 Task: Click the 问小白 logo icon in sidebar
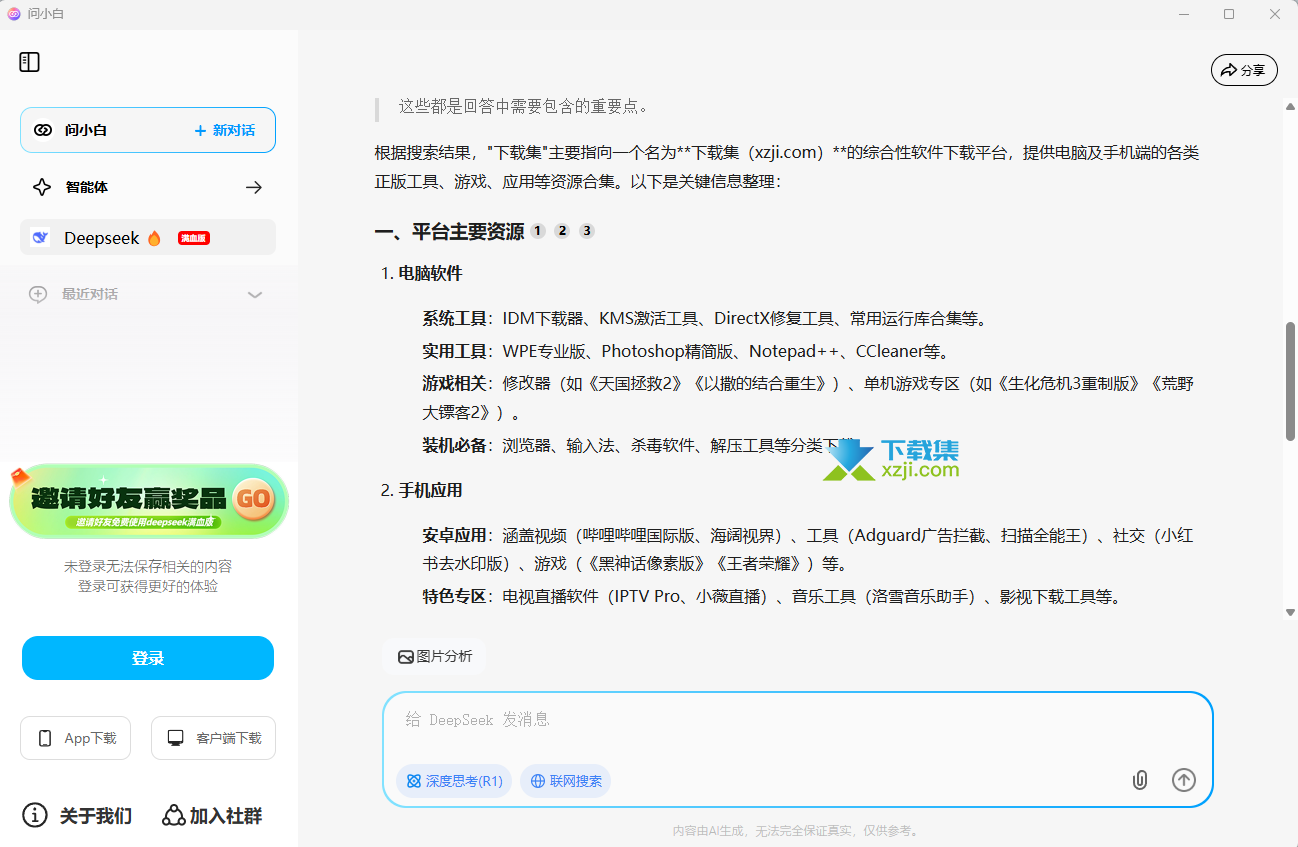pos(43,130)
